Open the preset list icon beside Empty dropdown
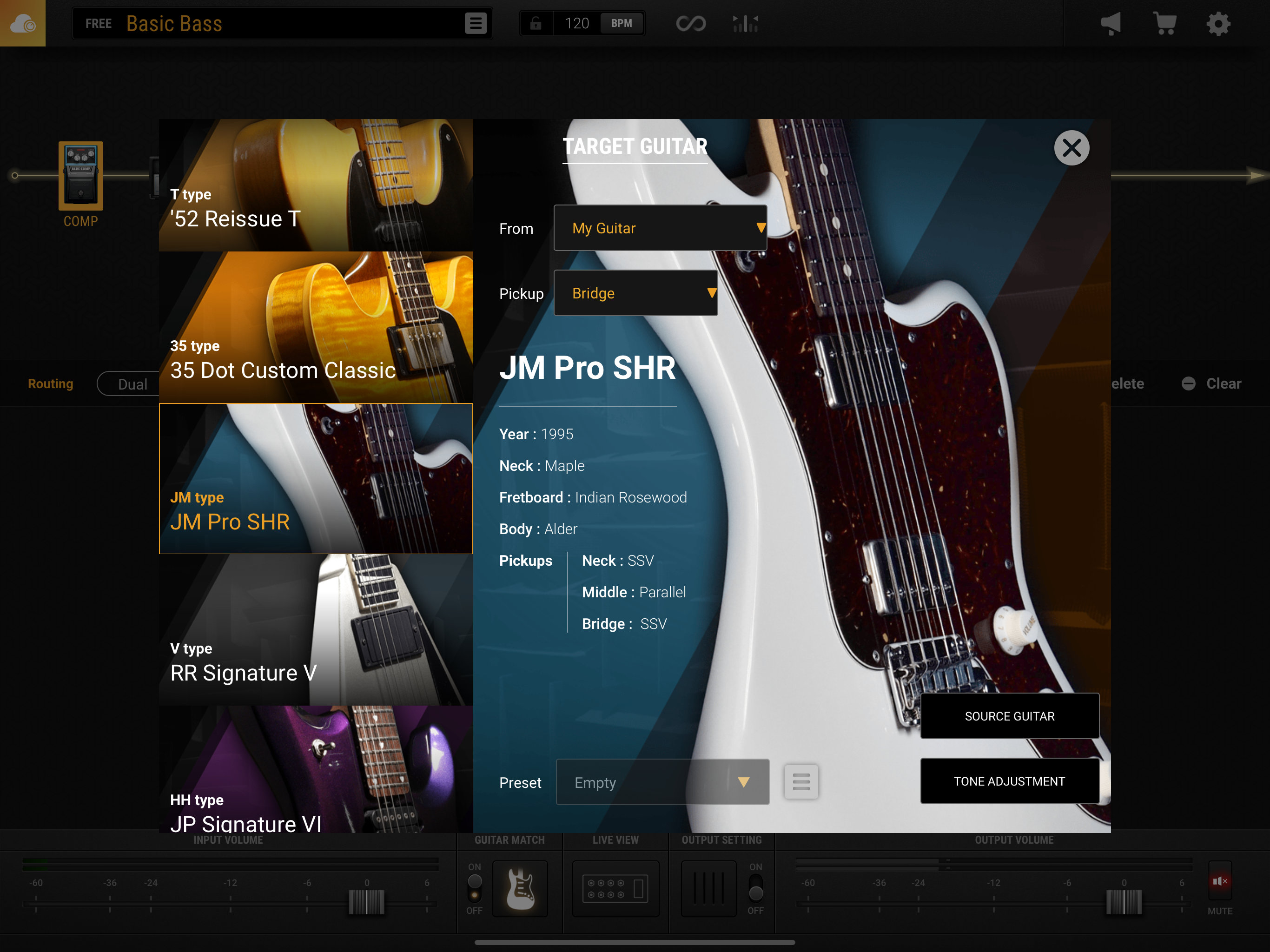This screenshot has width=1270, height=952. pos(801,782)
